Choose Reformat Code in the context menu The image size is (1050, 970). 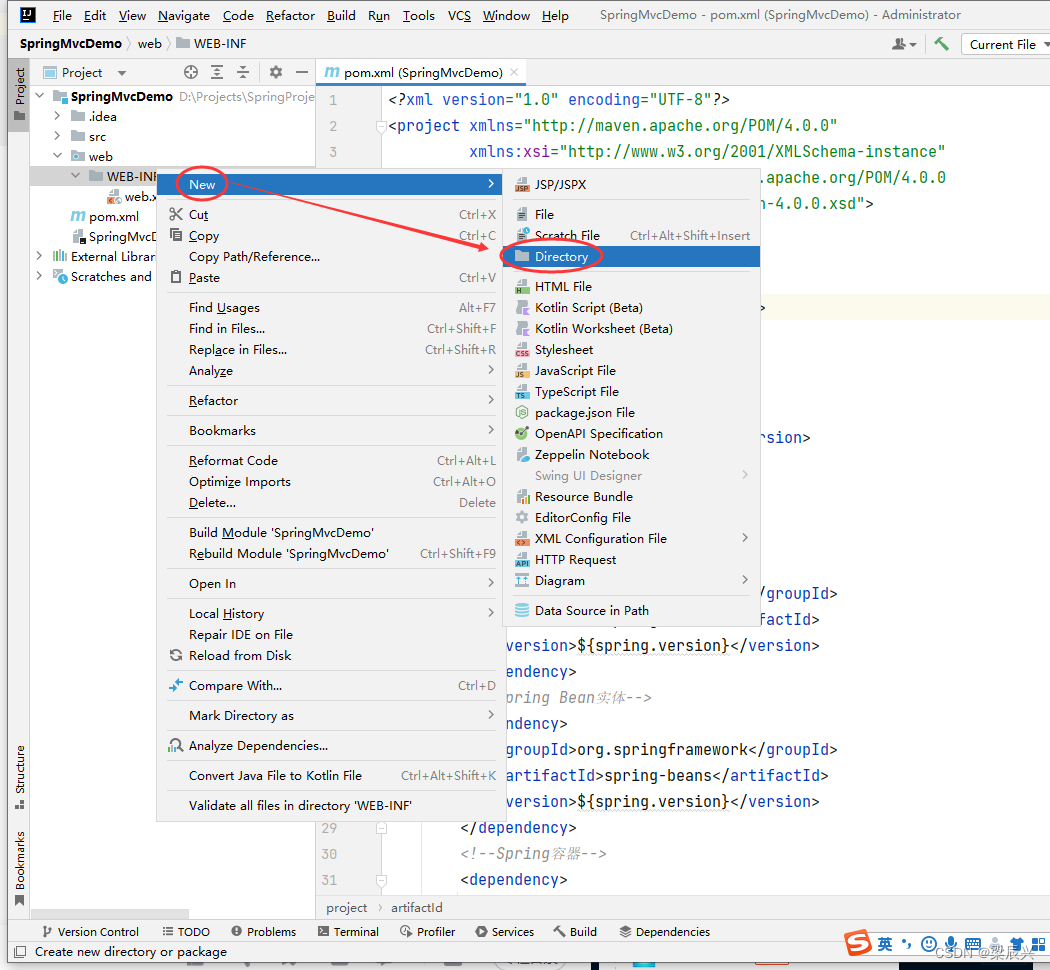(233, 461)
